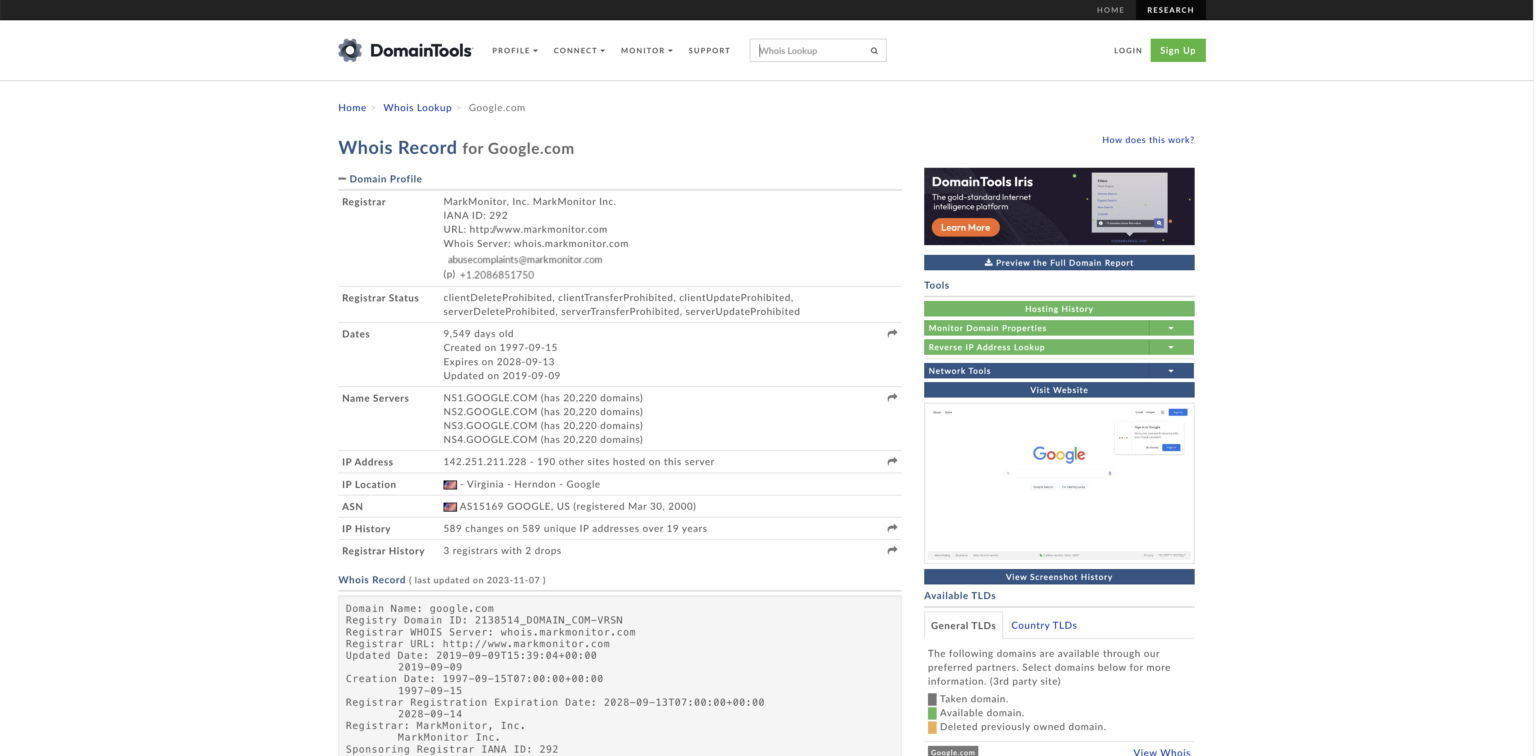Click the Google website screenshot thumbnail
This screenshot has width=1536, height=756.
[x=1059, y=483]
